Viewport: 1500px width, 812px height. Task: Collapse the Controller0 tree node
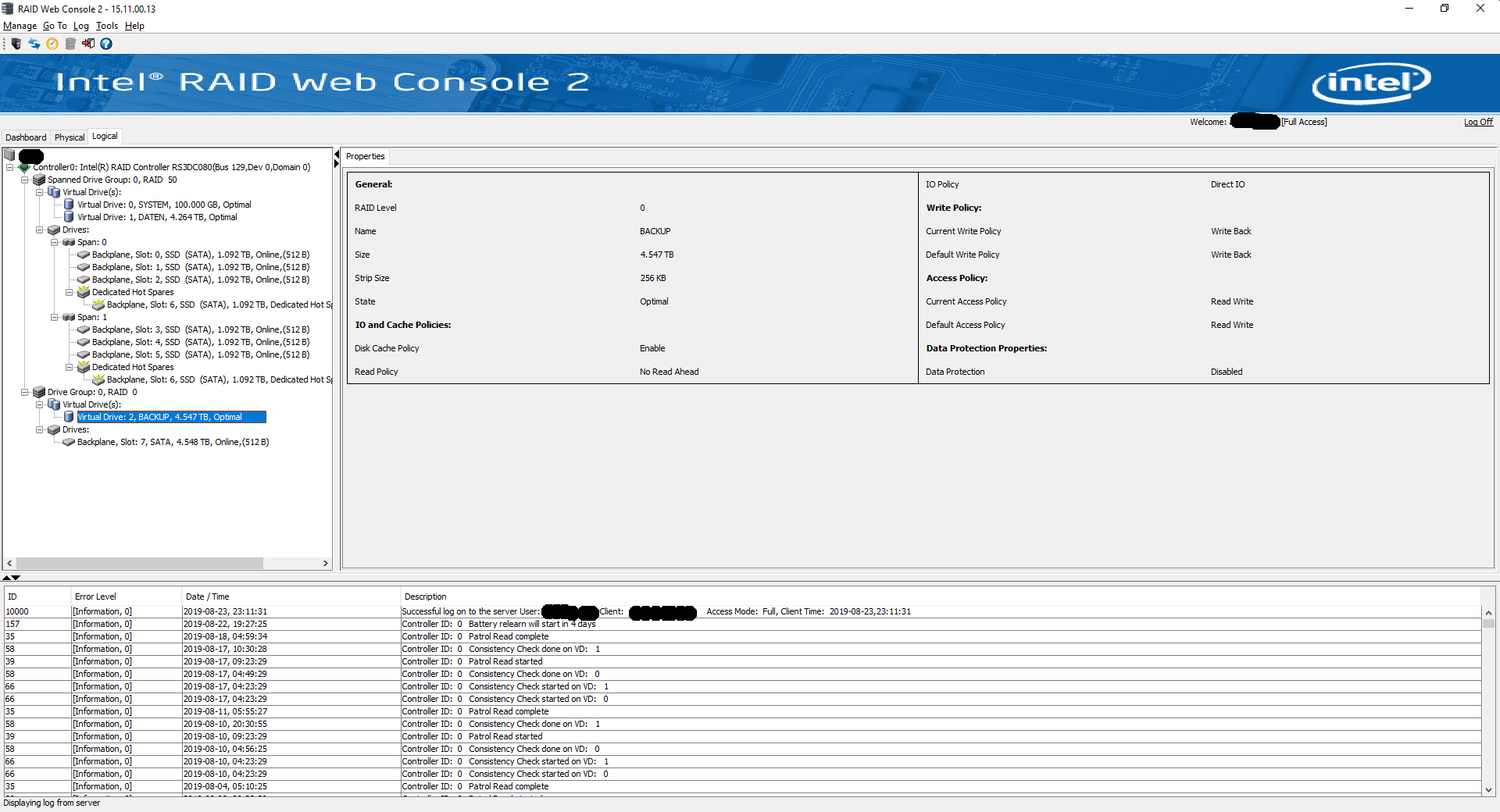point(9,167)
